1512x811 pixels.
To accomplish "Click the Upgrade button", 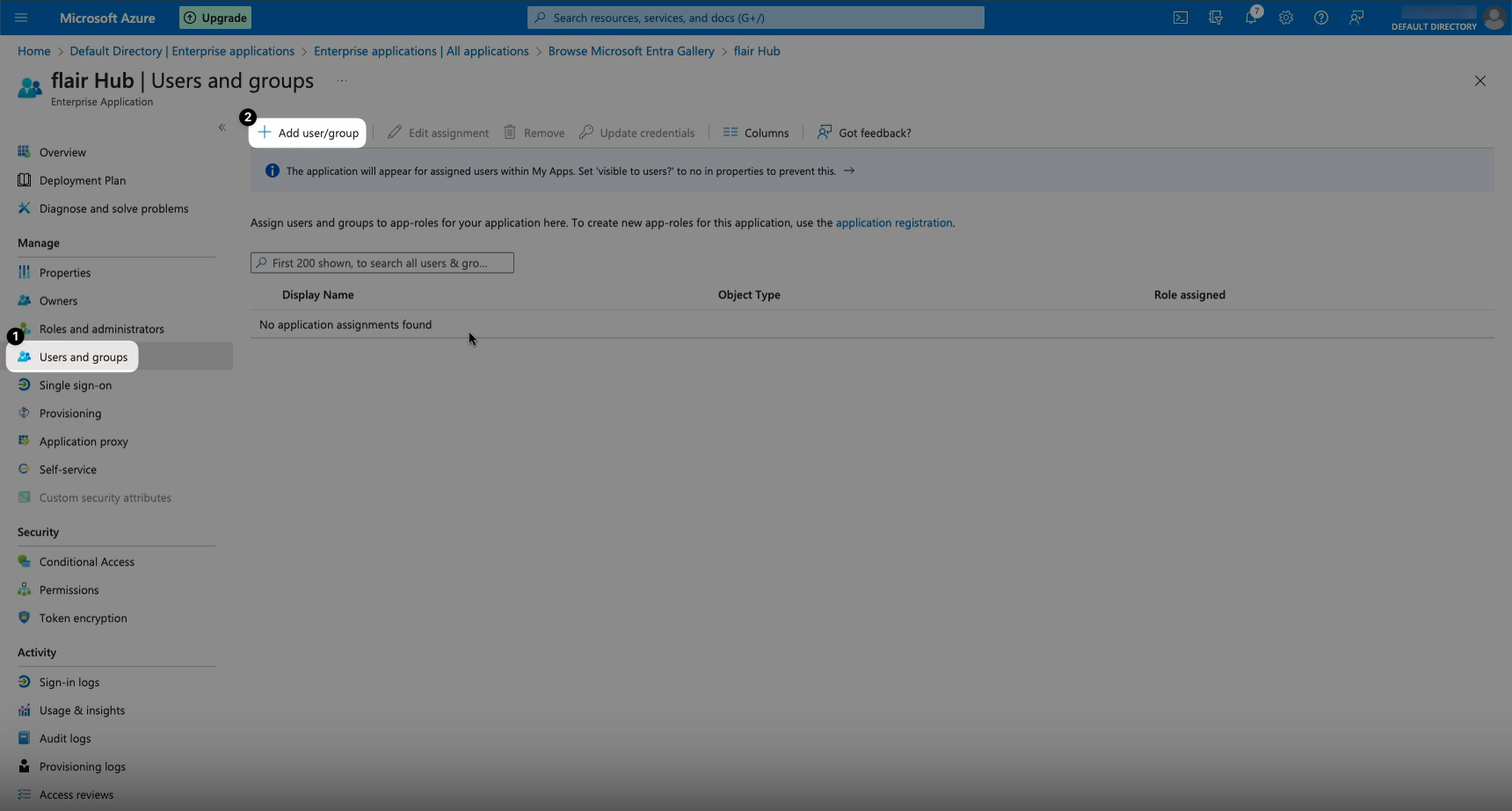I will tap(215, 18).
